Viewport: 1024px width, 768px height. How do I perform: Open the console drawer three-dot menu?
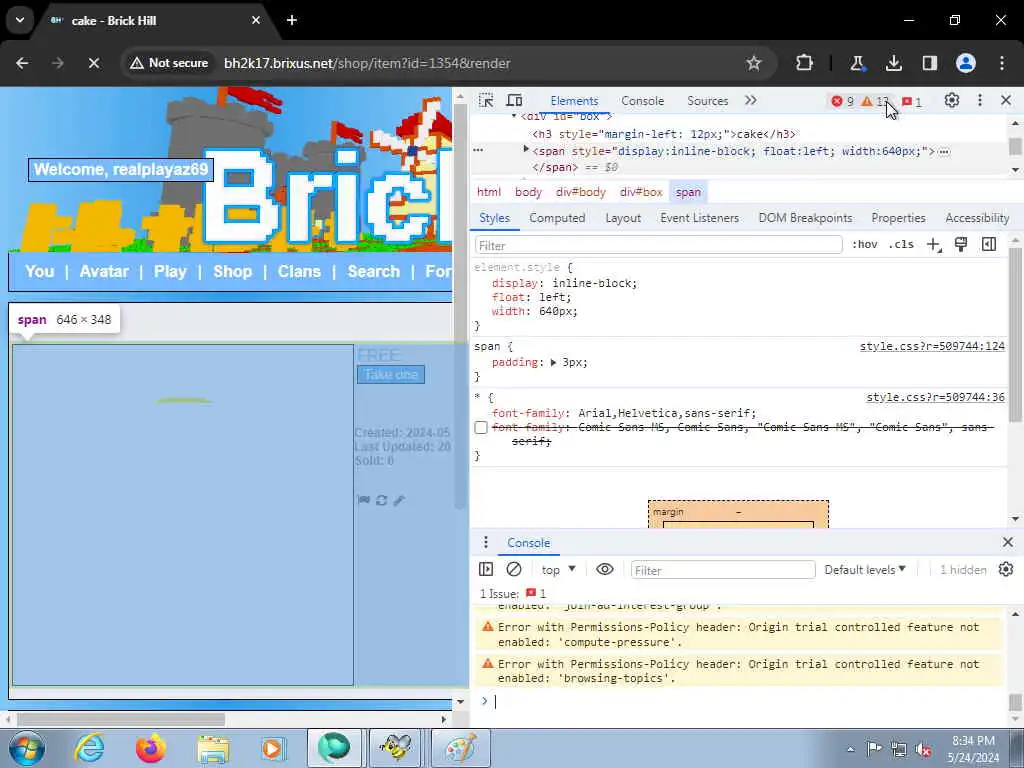click(485, 543)
